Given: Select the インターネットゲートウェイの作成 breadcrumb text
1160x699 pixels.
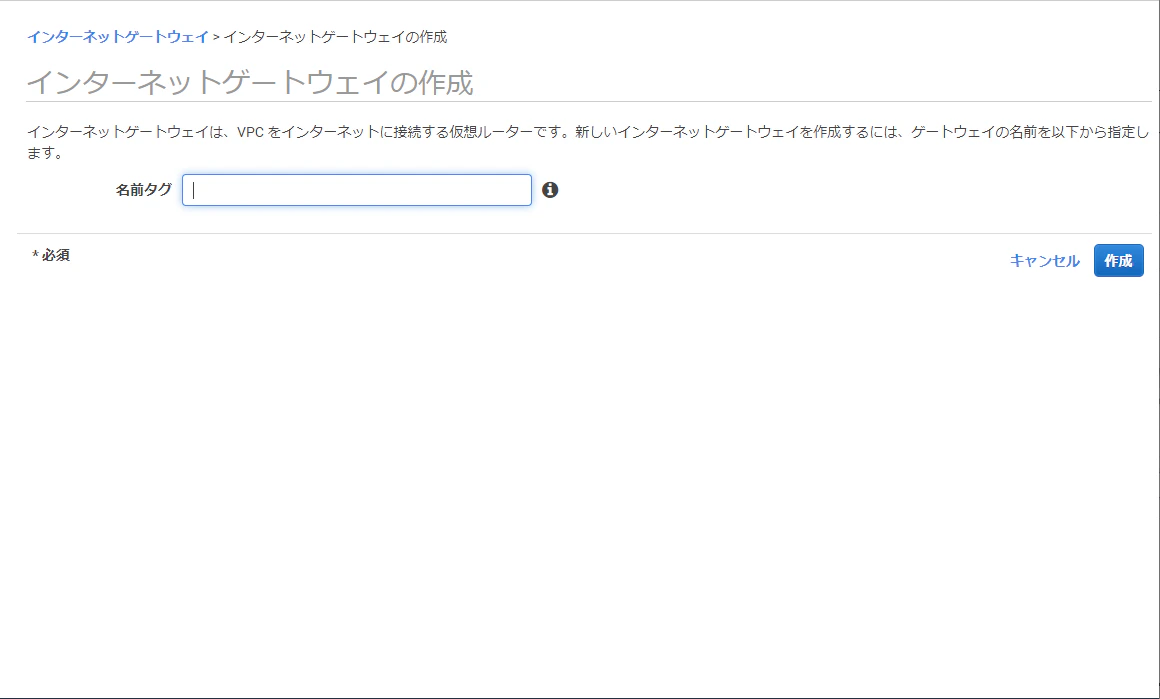Looking at the screenshot, I should 335,37.
